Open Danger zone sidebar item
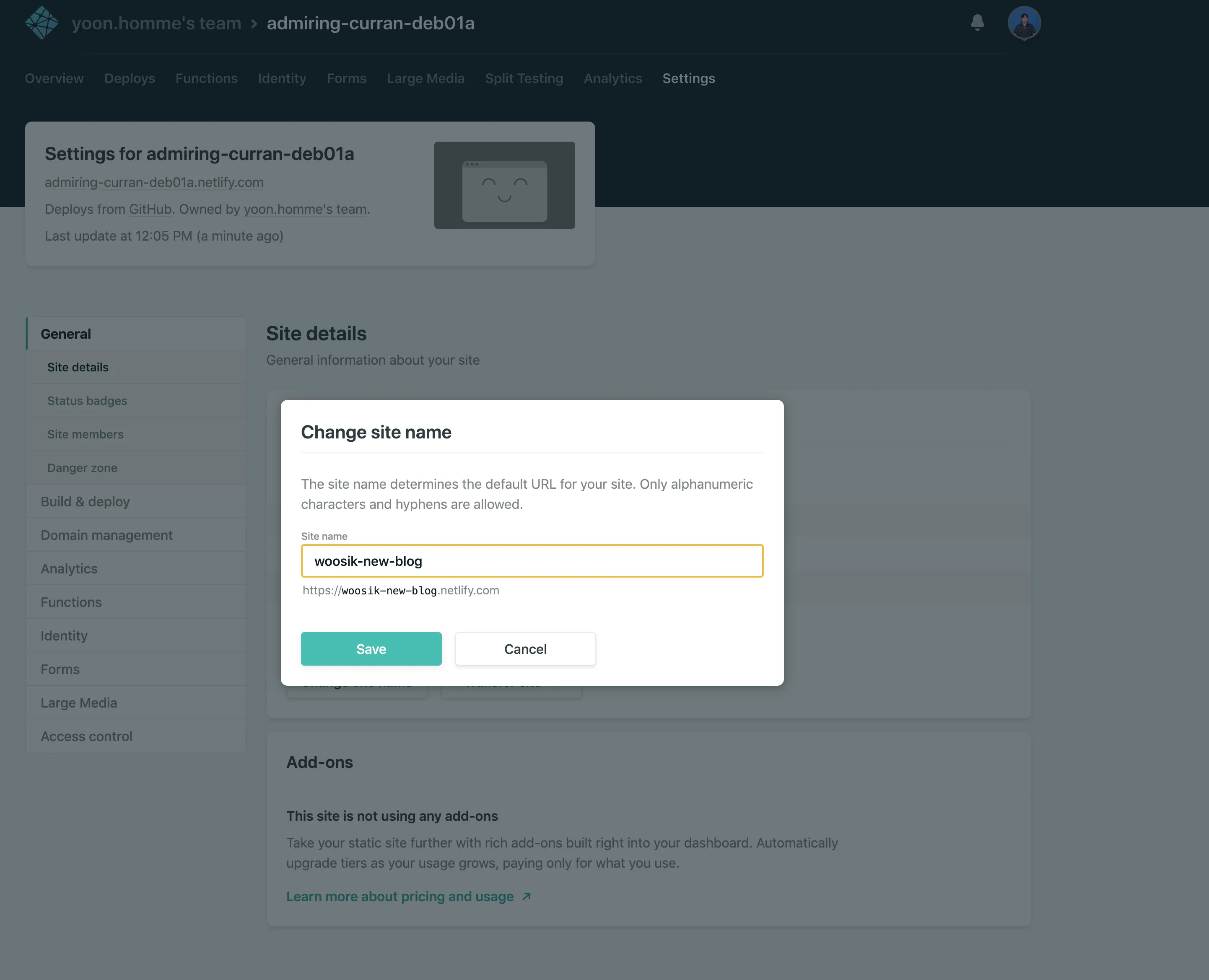The image size is (1209, 980). (83, 468)
